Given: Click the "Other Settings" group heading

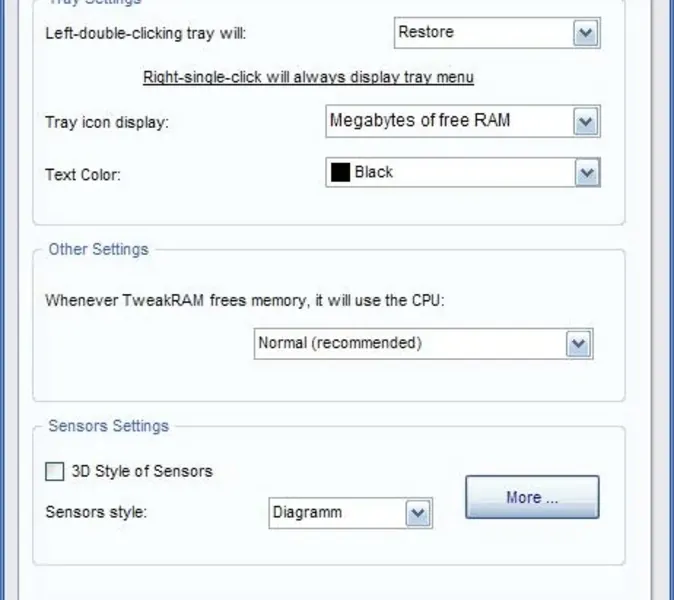Looking at the screenshot, I should click(98, 249).
